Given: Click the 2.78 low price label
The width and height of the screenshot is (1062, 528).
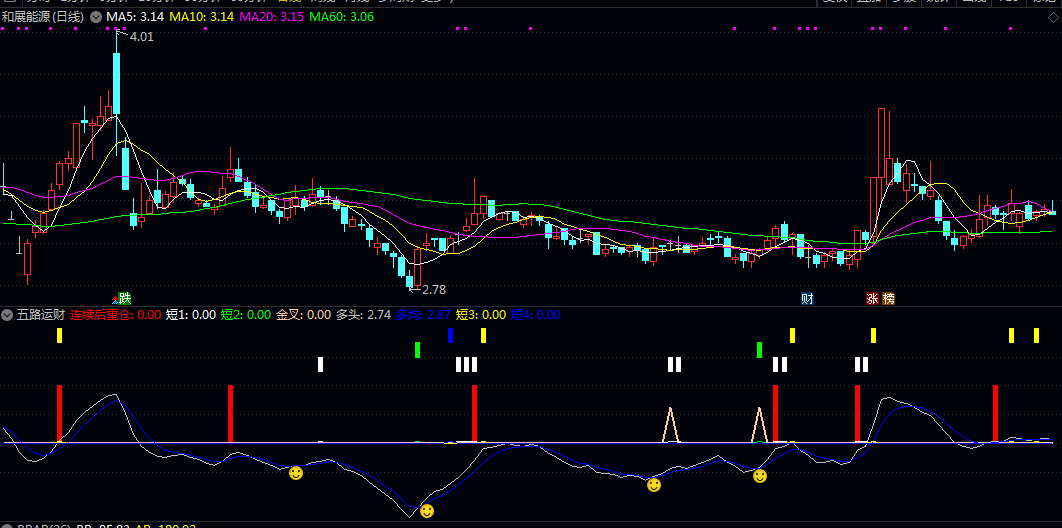Looking at the screenshot, I should [433, 289].
